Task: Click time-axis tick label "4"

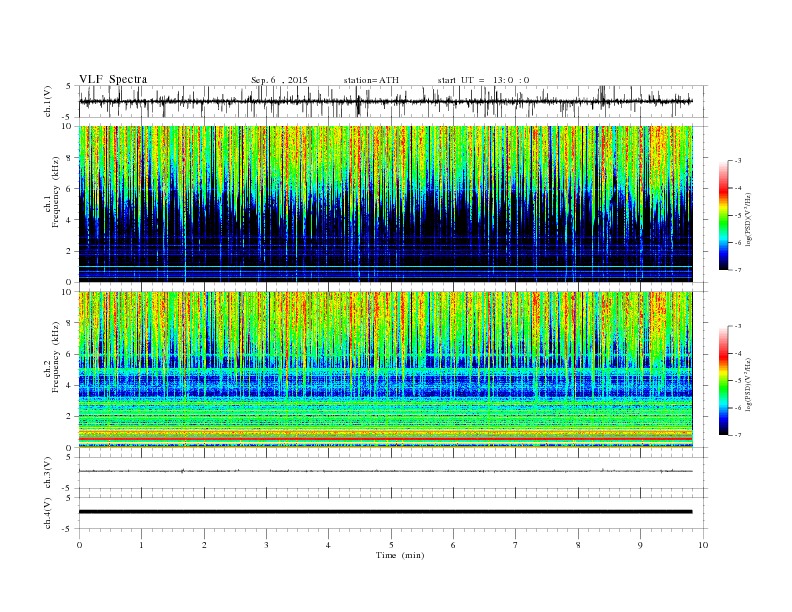Action: coord(328,545)
